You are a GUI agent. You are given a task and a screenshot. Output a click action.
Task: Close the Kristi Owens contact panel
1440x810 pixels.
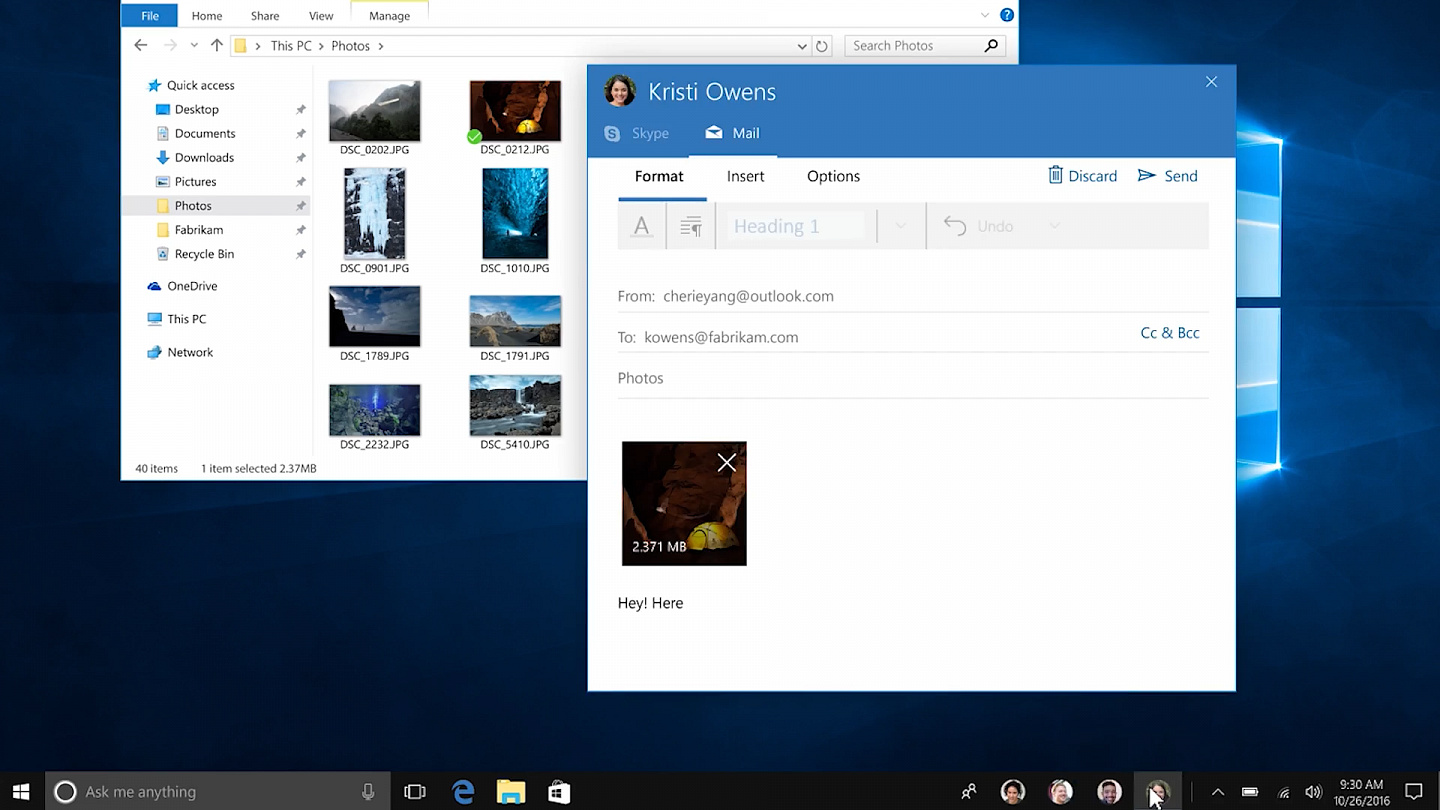(x=1211, y=82)
